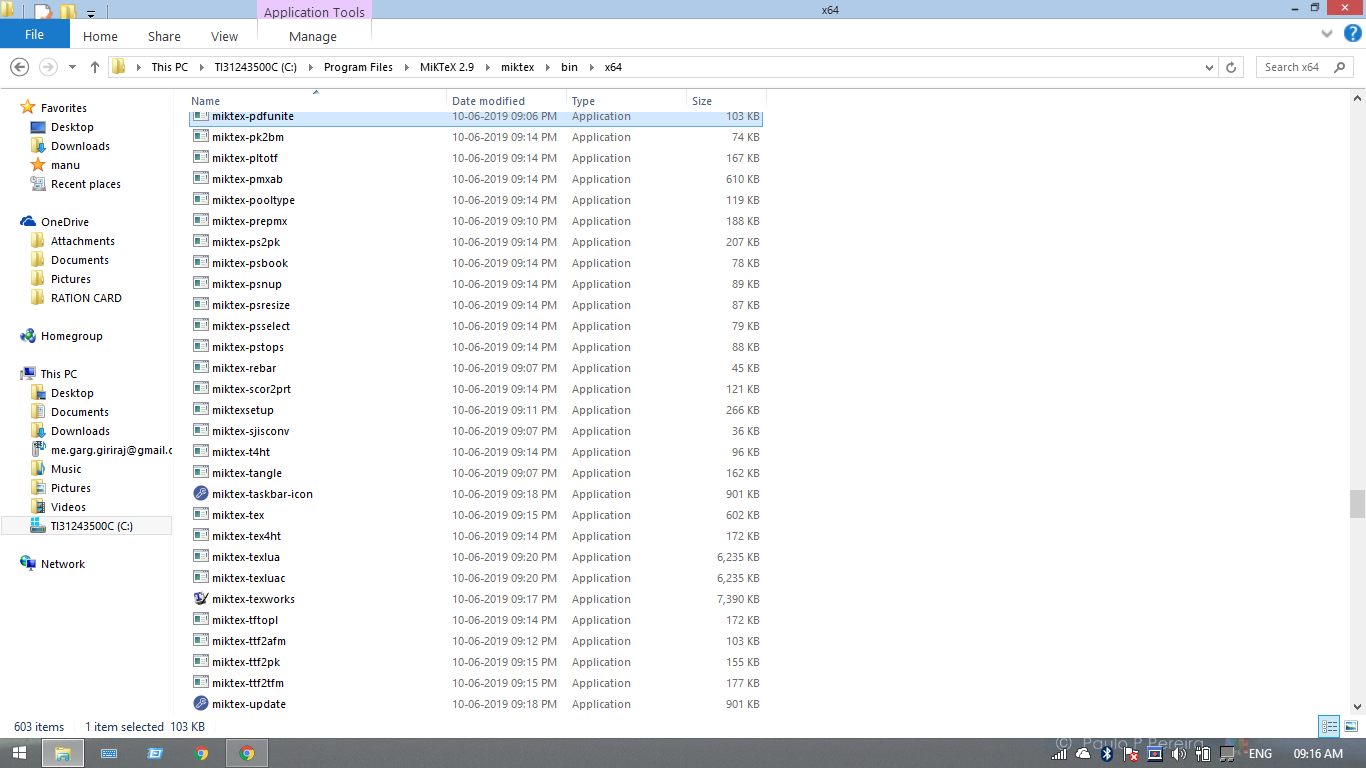1366x768 pixels.
Task: Expand the chevron after MiKTeX 2.9 breadcrumb
Action: click(489, 67)
